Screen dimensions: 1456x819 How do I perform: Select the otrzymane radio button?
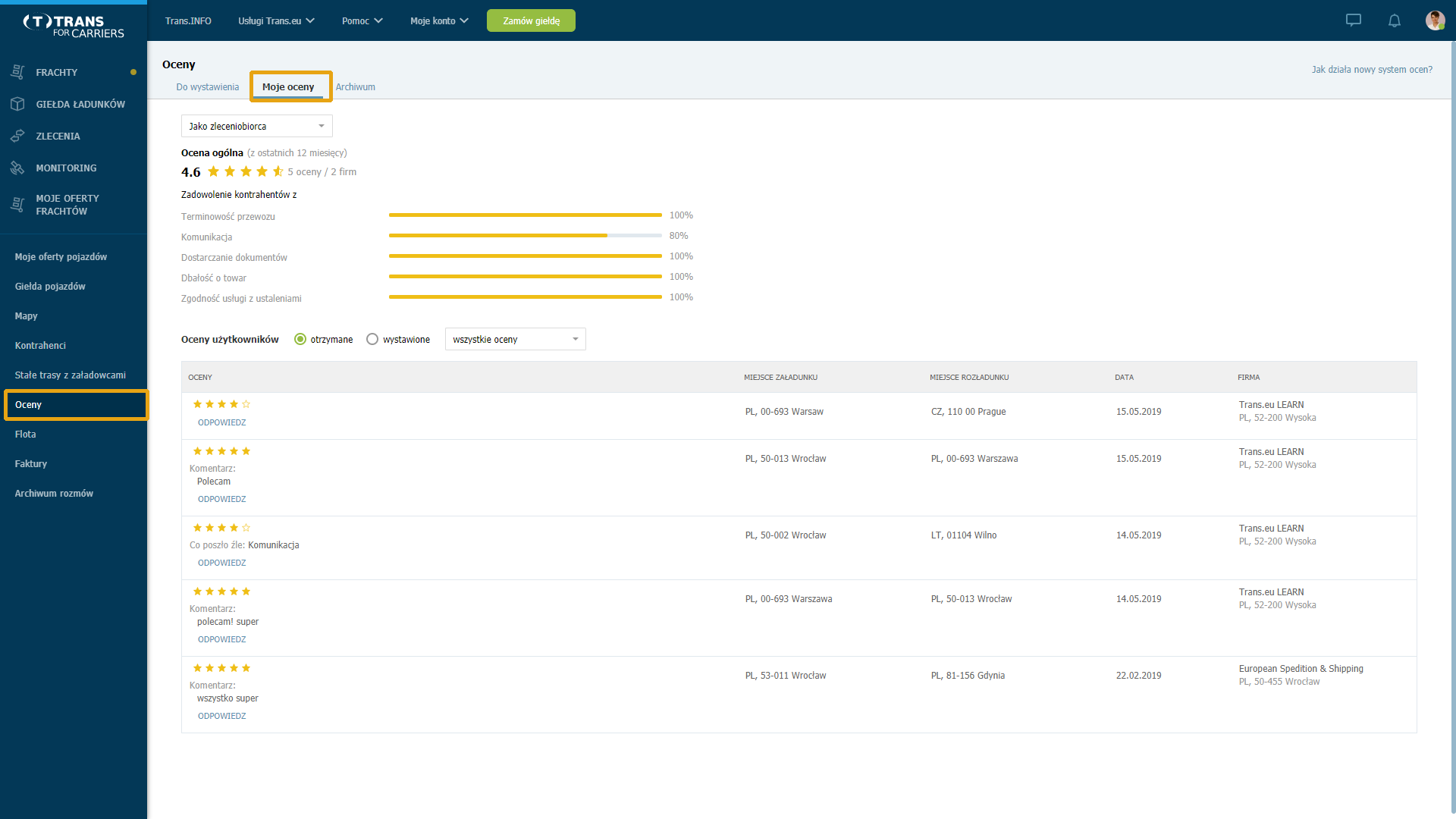(x=300, y=339)
